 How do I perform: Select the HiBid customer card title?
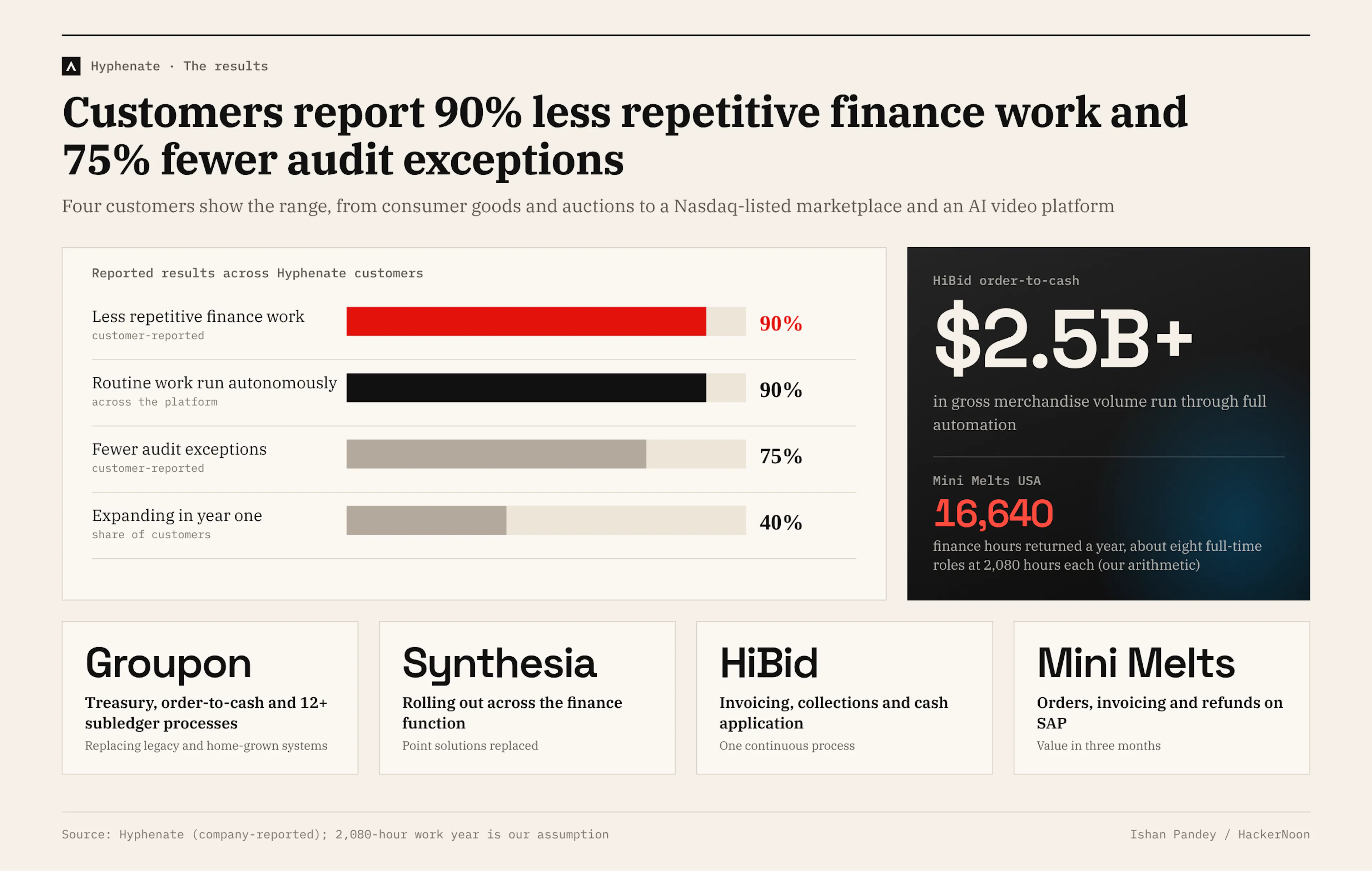(769, 663)
